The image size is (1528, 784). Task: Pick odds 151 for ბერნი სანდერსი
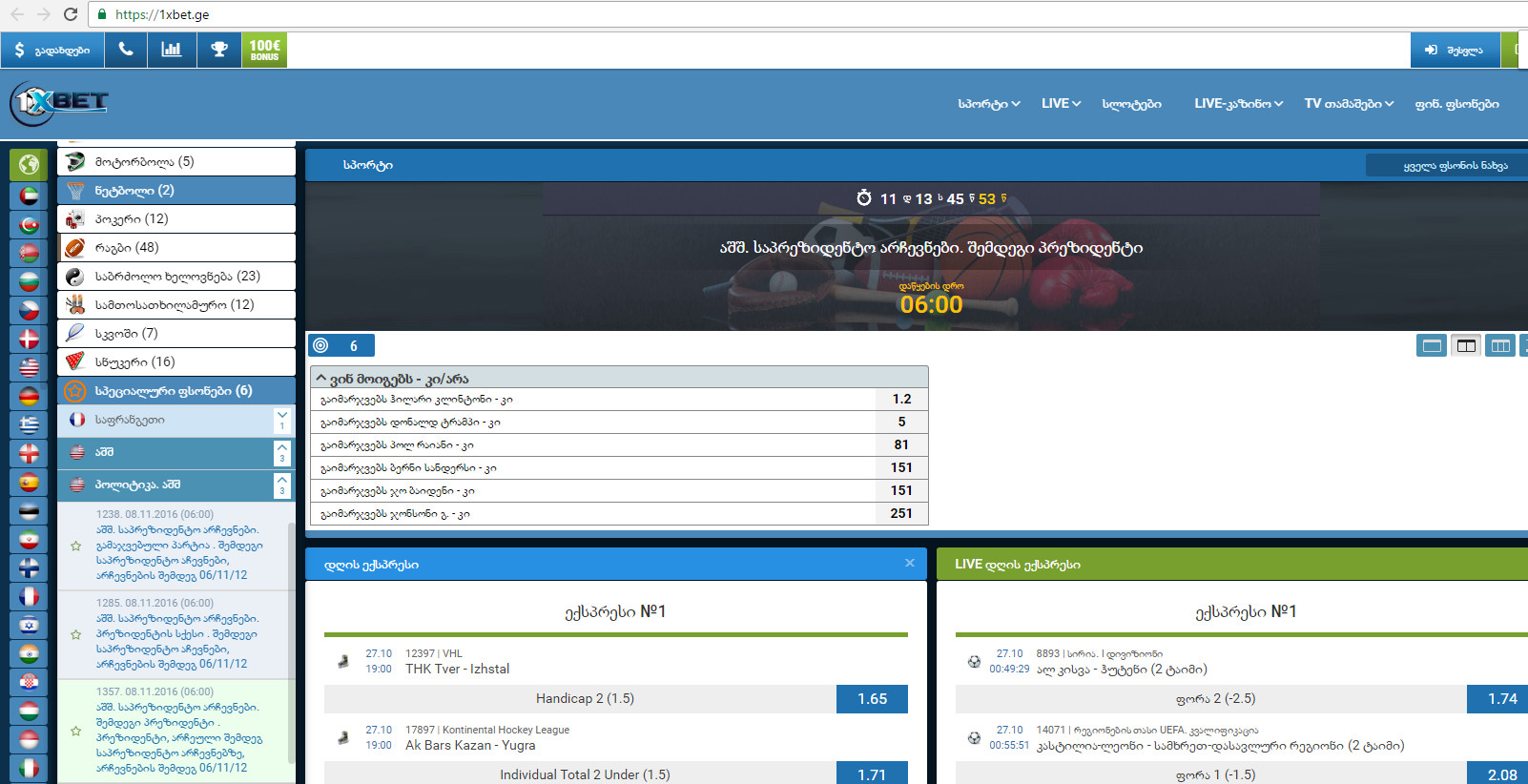click(x=901, y=468)
